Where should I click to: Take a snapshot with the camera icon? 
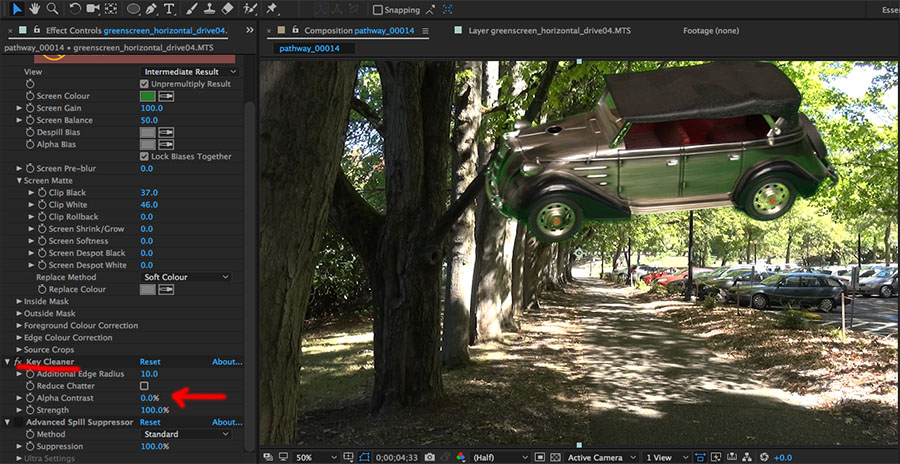[x=429, y=457]
